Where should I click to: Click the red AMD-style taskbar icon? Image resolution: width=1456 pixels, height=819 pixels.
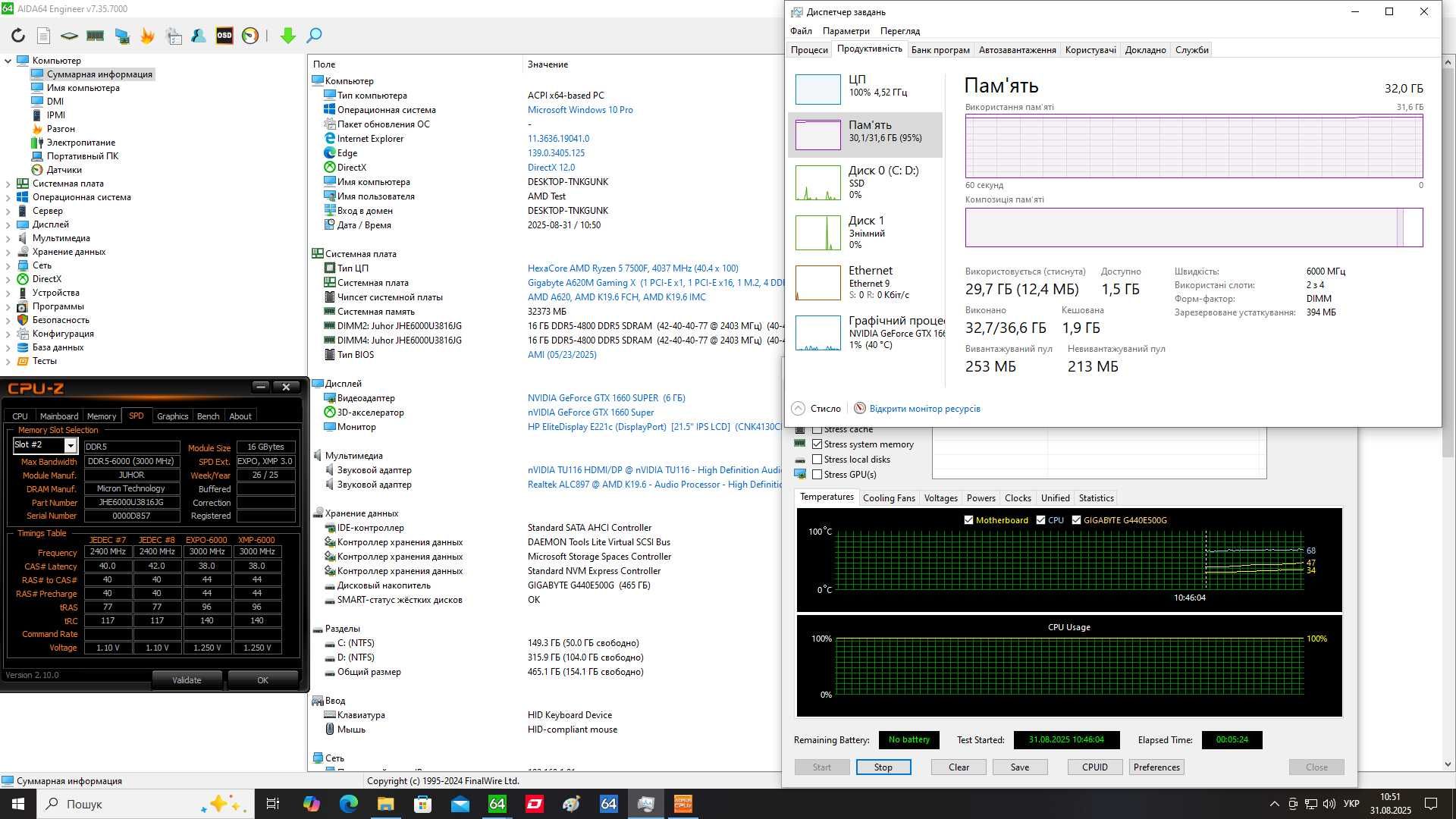click(534, 804)
